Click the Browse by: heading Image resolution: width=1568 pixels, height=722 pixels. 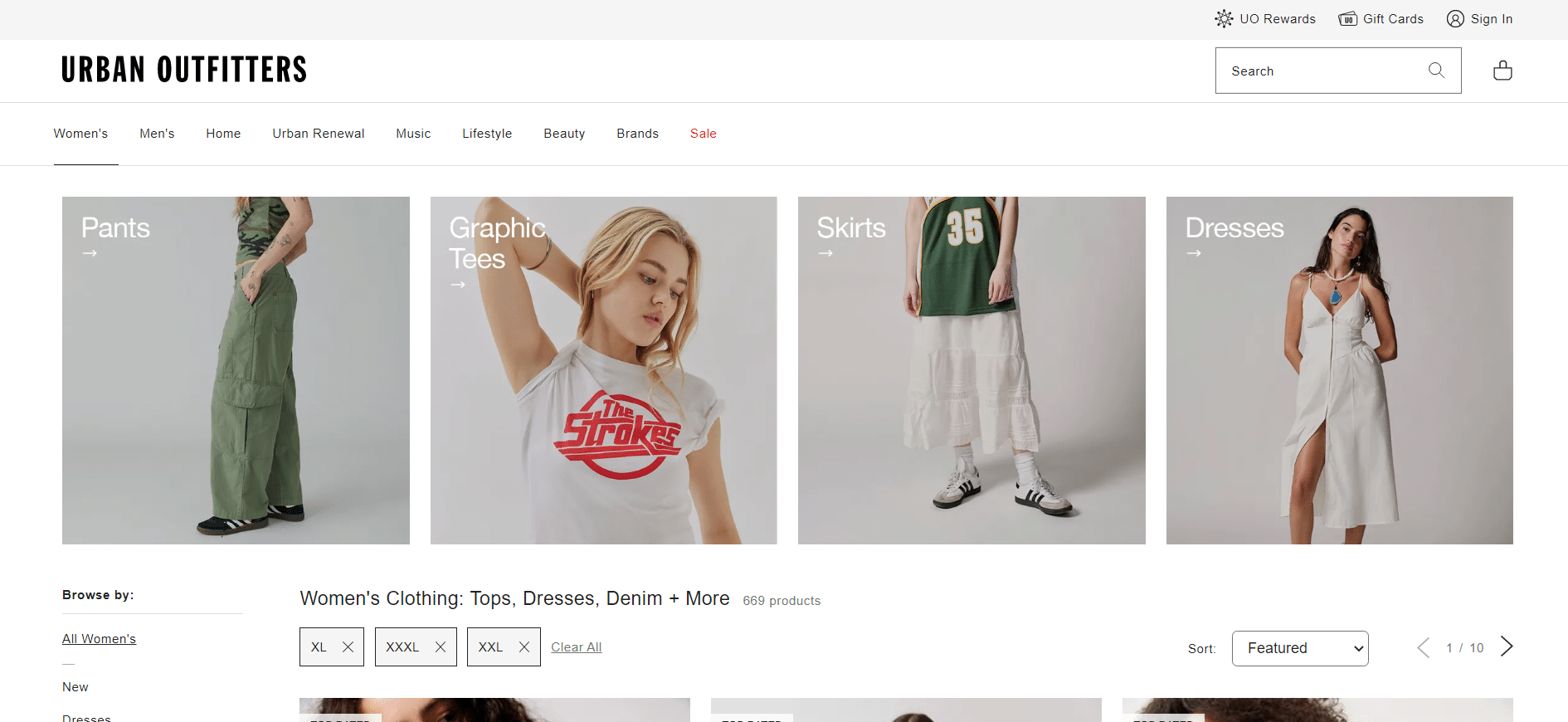pyautogui.click(x=98, y=595)
